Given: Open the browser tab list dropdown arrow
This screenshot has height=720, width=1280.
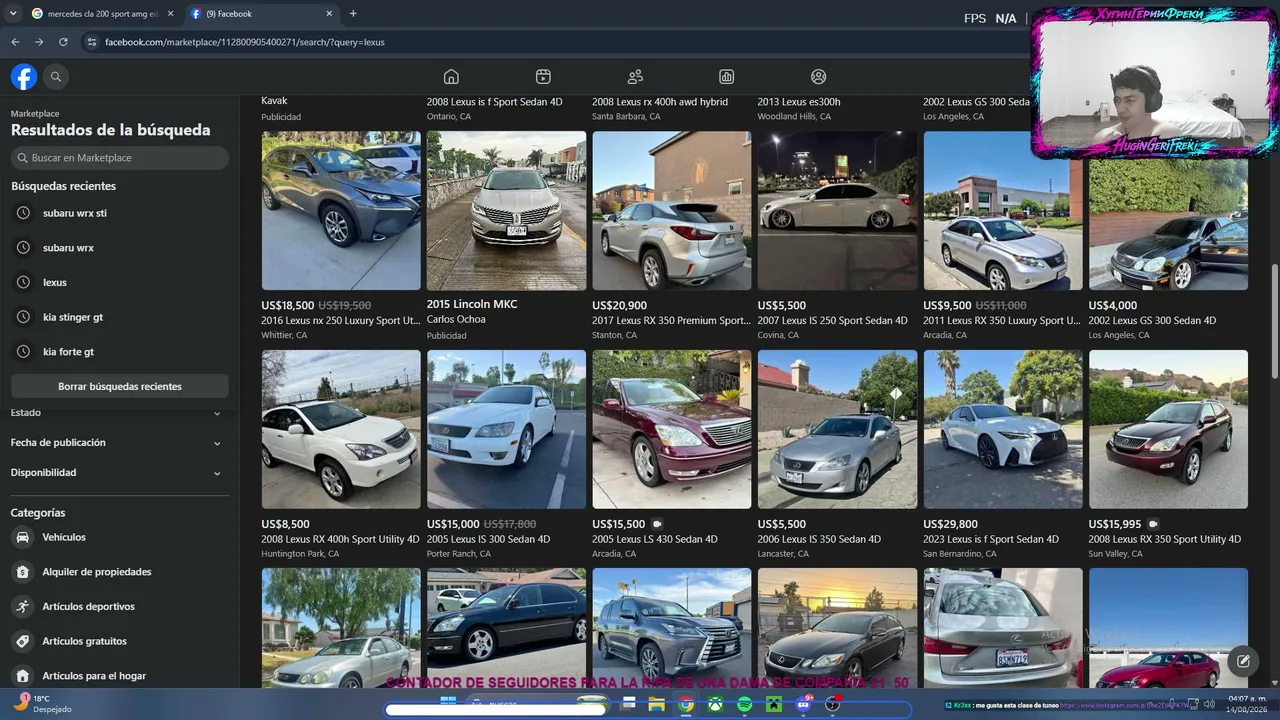Looking at the screenshot, I should coord(13,14).
